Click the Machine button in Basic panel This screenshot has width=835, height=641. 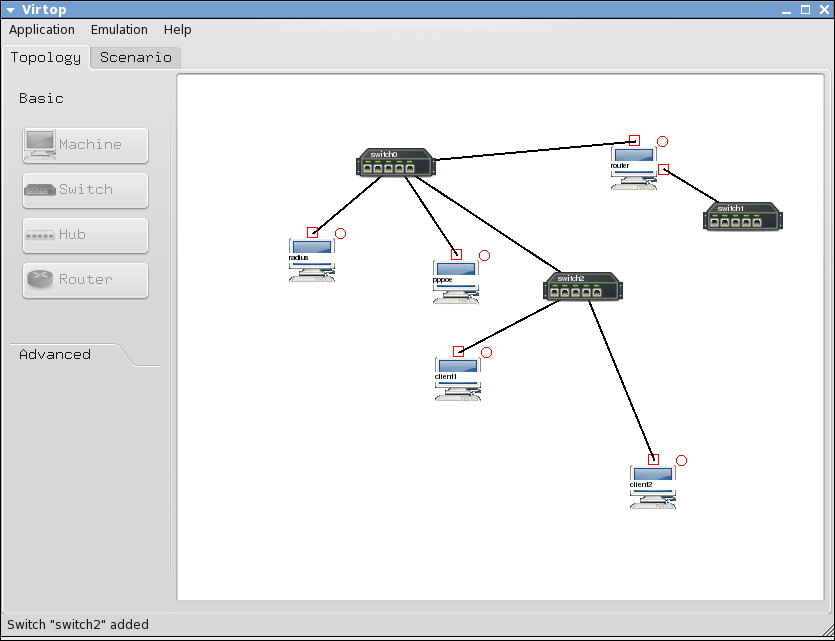coord(85,145)
